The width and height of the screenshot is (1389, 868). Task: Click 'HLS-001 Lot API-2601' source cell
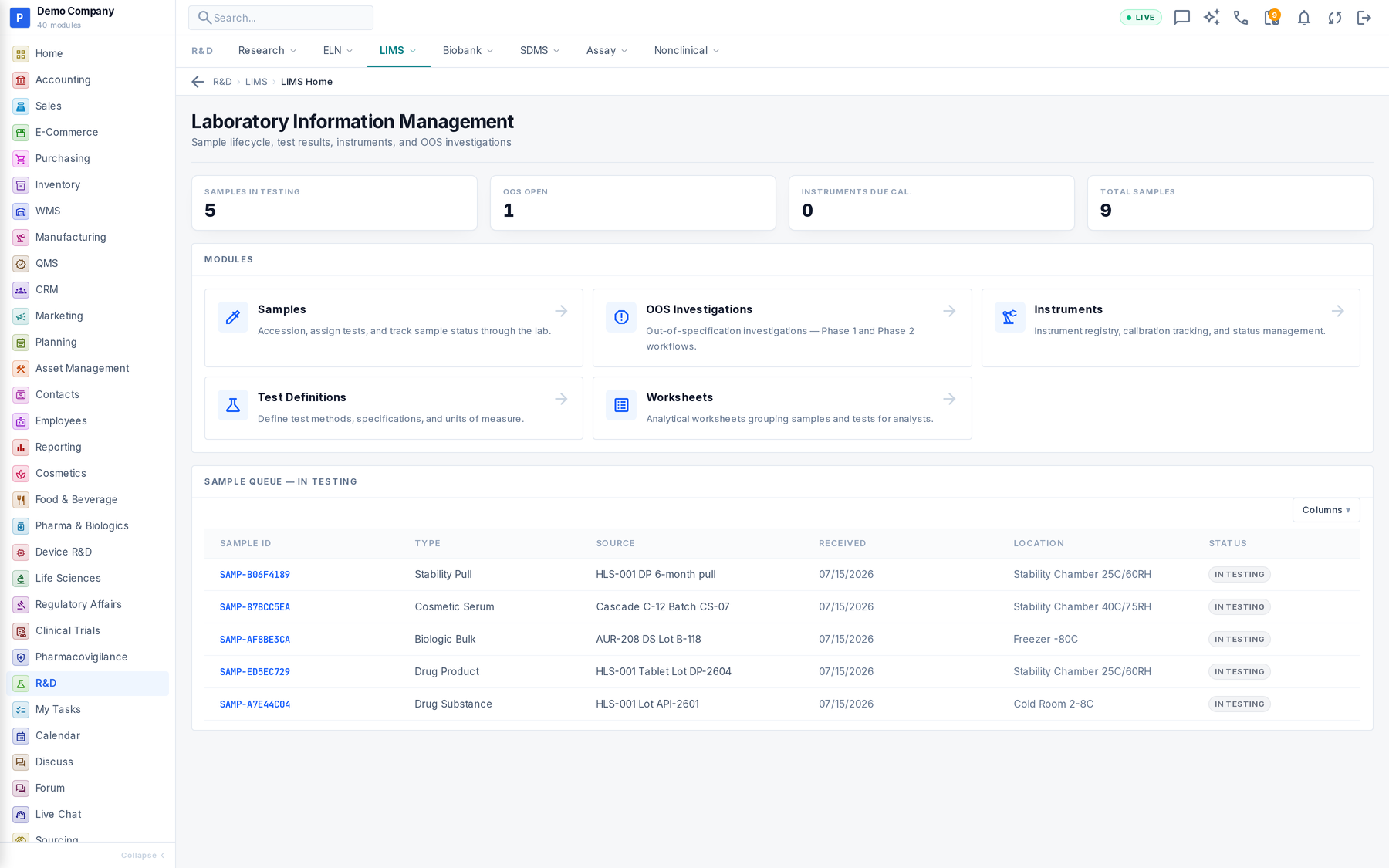click(x=647, y=704)
